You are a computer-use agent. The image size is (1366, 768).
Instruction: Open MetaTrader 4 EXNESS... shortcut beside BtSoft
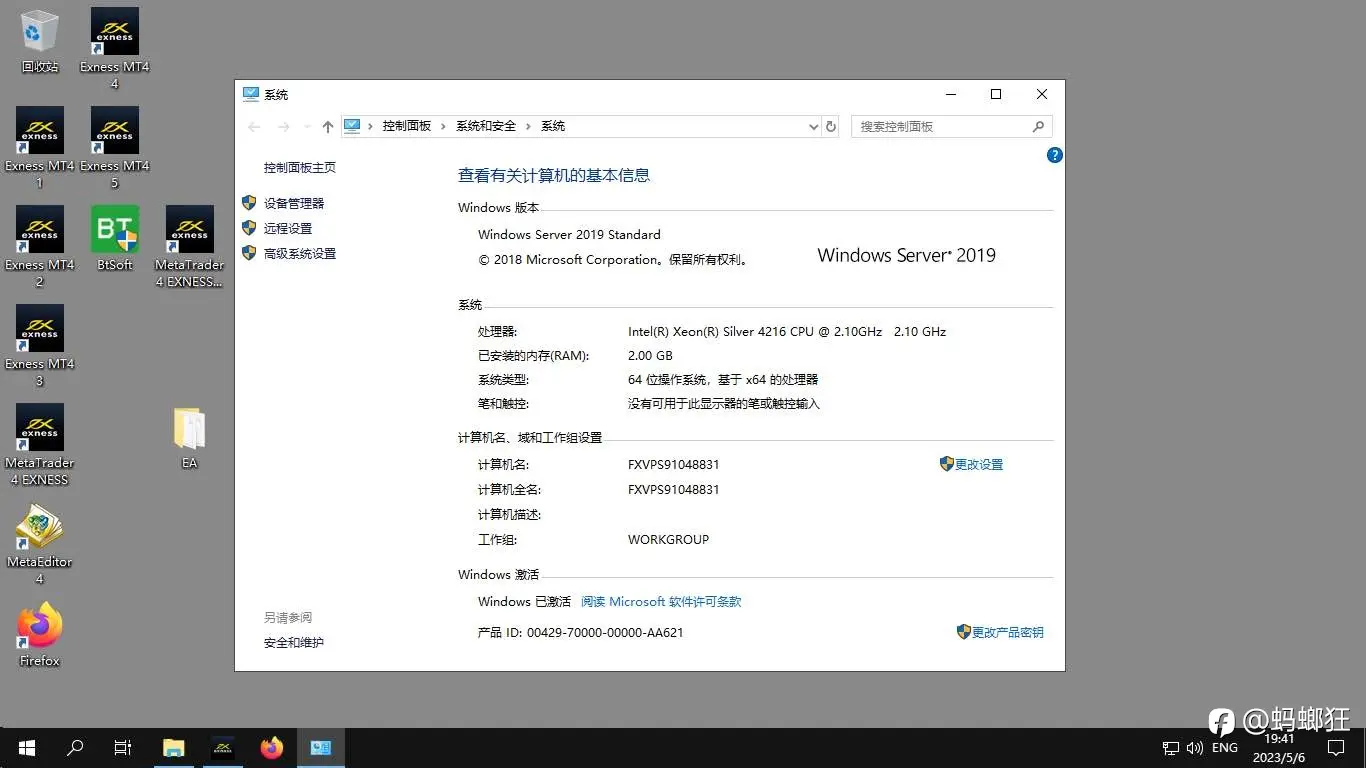click(x=189, y=246)
